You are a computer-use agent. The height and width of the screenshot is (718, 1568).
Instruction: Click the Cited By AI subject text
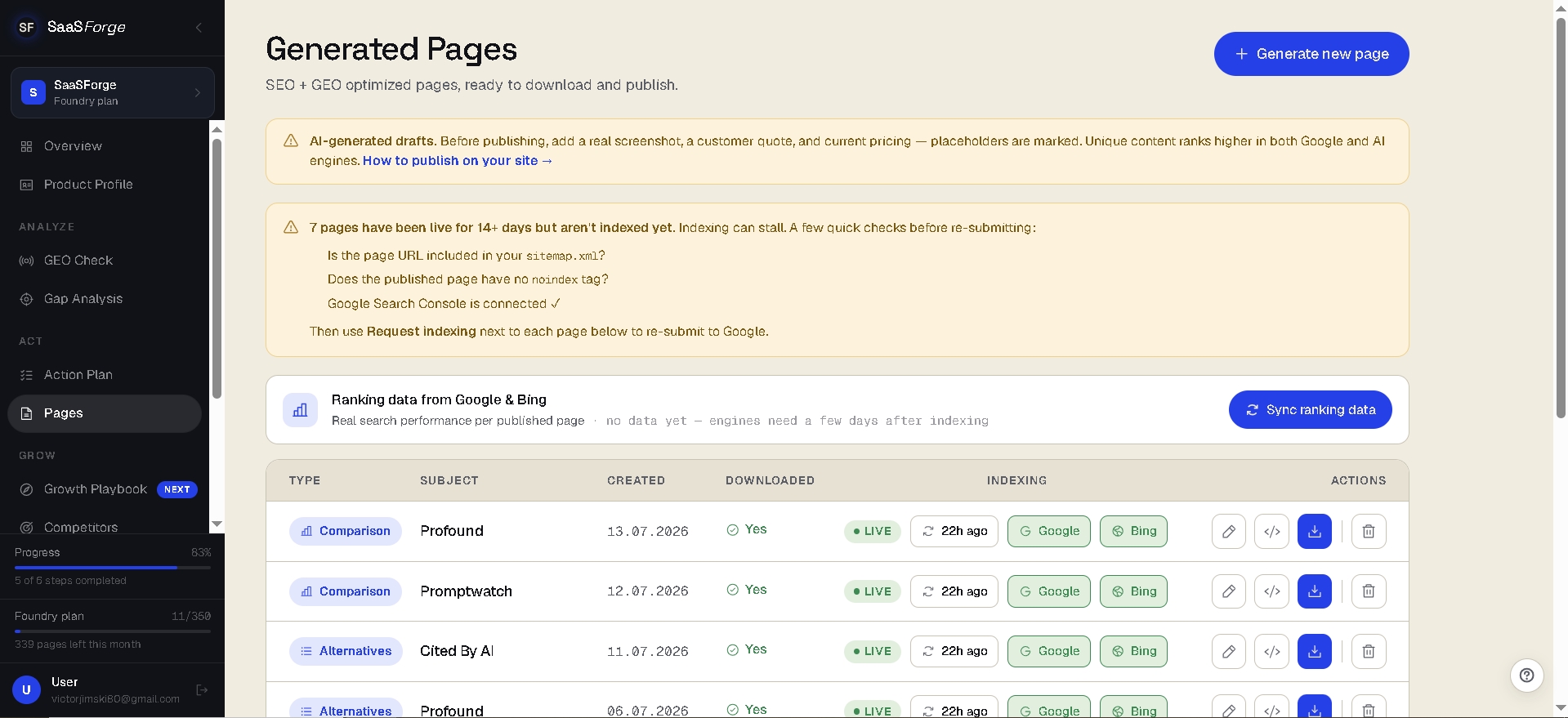coord(457,651)
